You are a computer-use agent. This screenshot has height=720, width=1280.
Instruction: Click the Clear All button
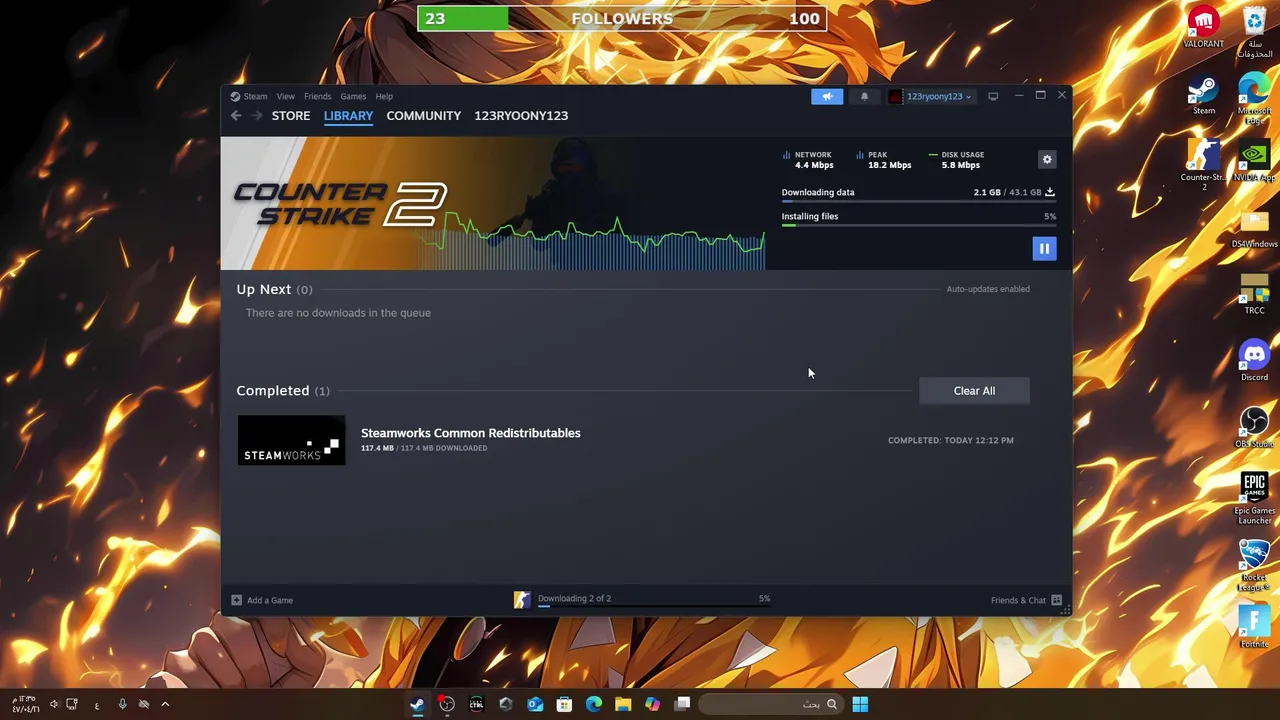(x=974, y=391)
